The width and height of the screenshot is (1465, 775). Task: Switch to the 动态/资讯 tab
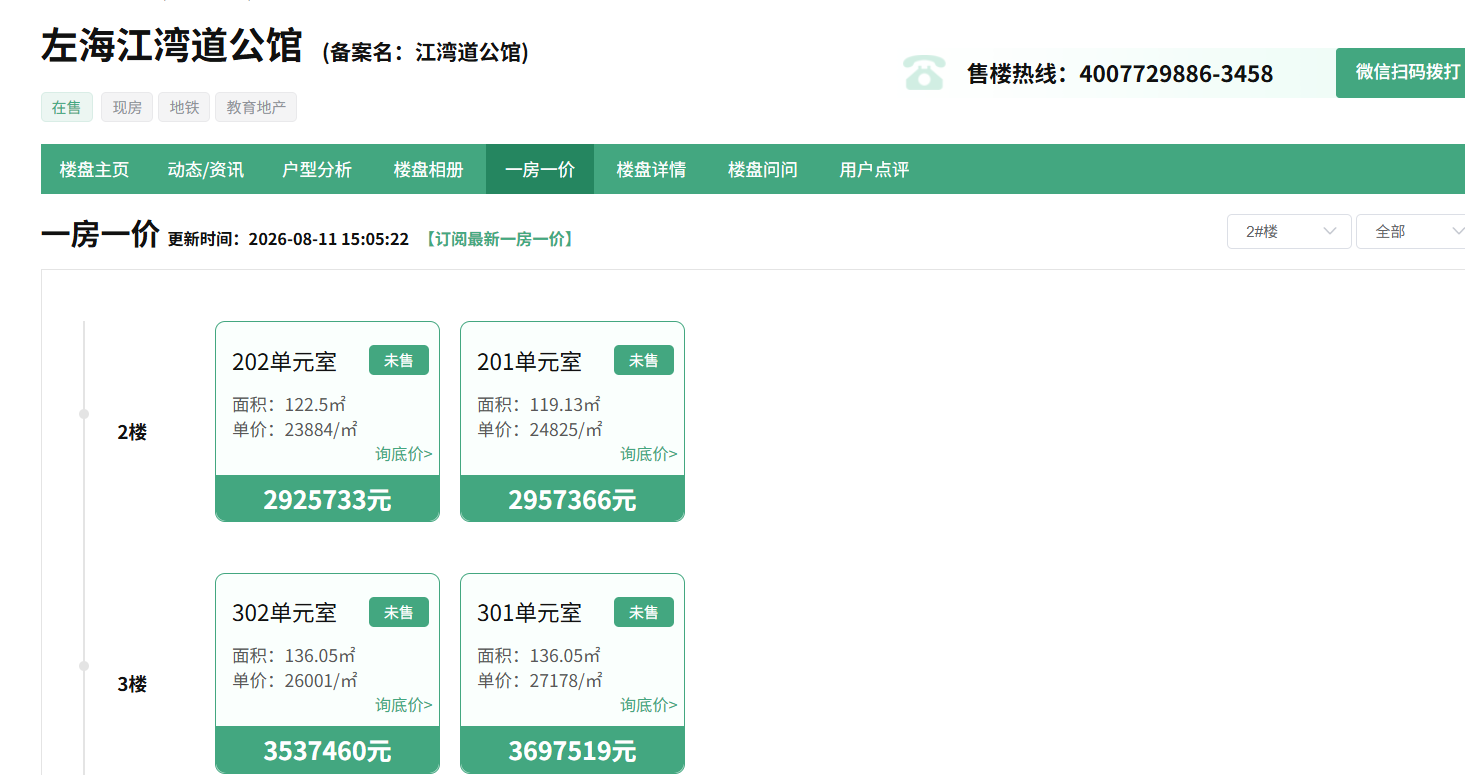pos(205,169)
